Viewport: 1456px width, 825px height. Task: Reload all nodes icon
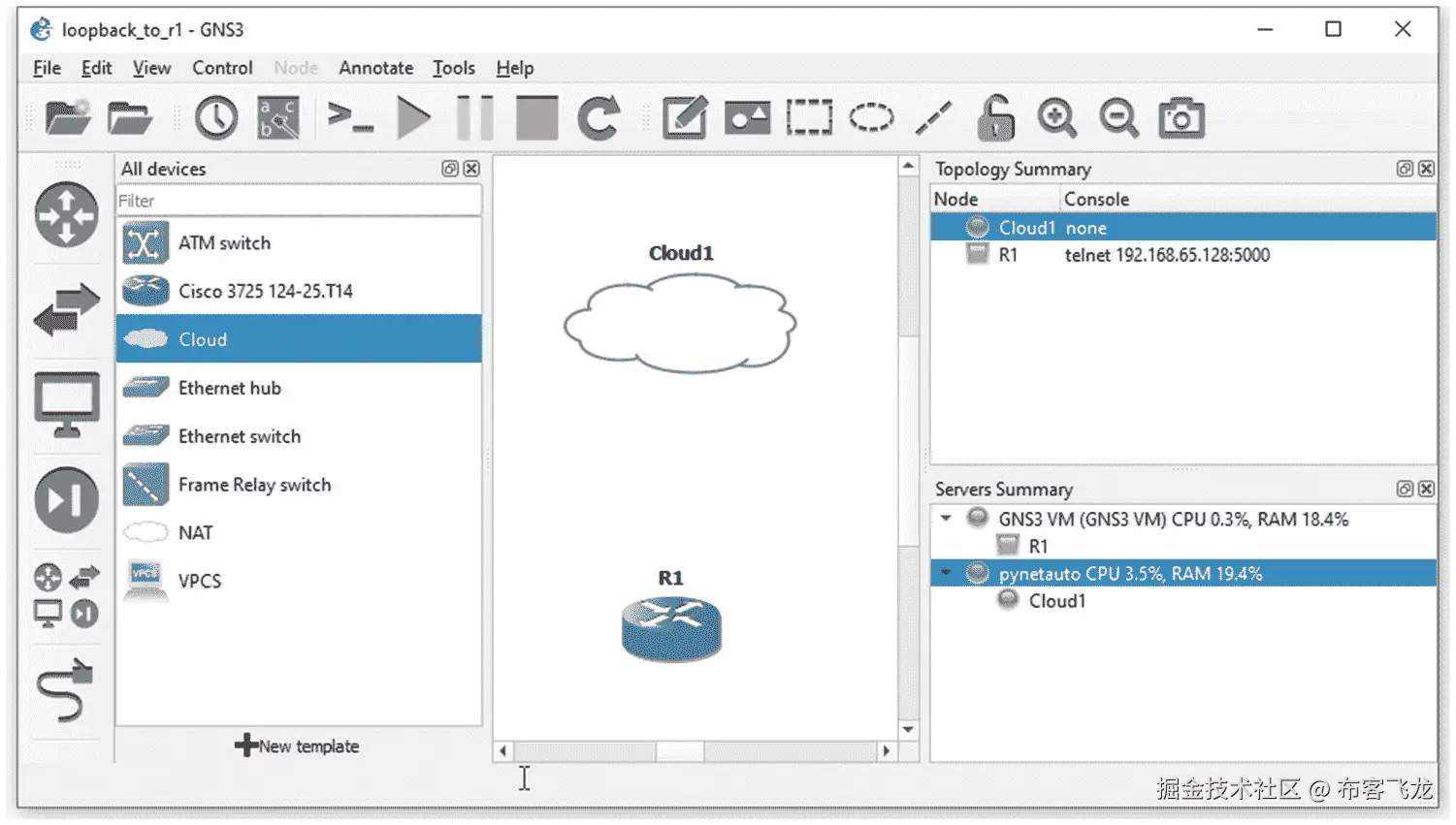[x=599, y=118]
